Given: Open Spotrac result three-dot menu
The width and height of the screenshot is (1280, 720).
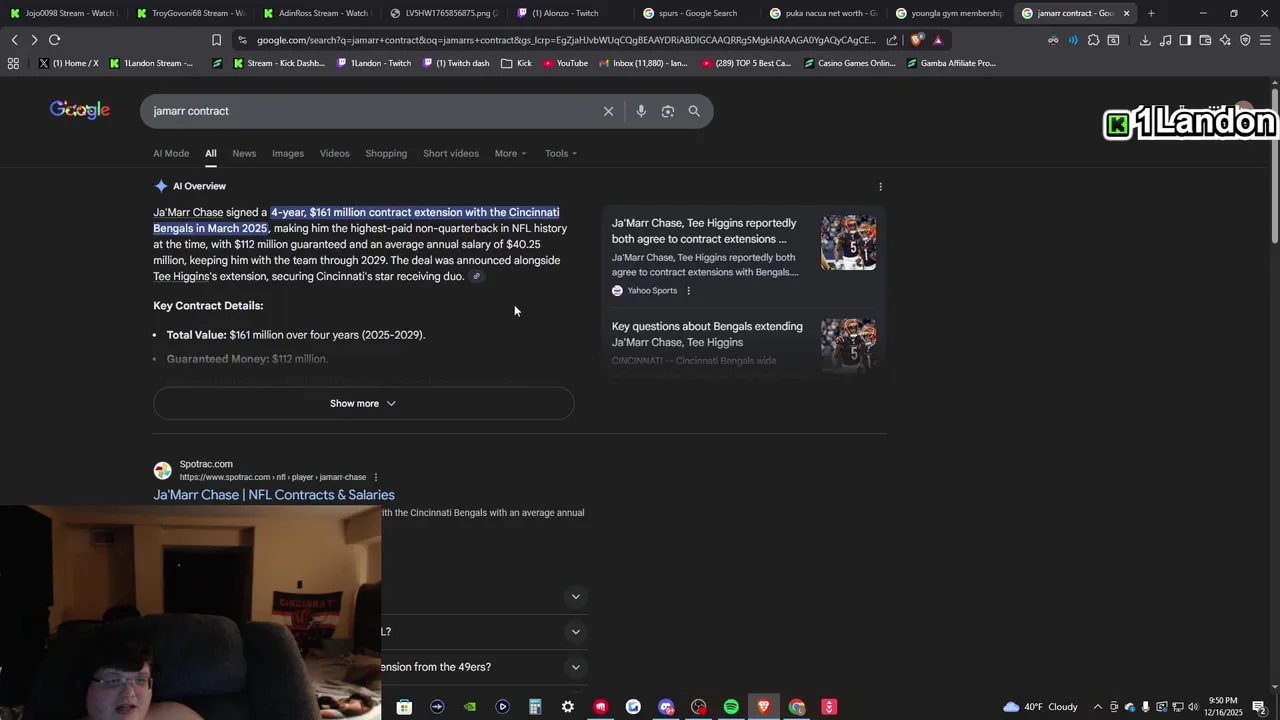Looking at the screenshot, I should (x=376, y=477).
